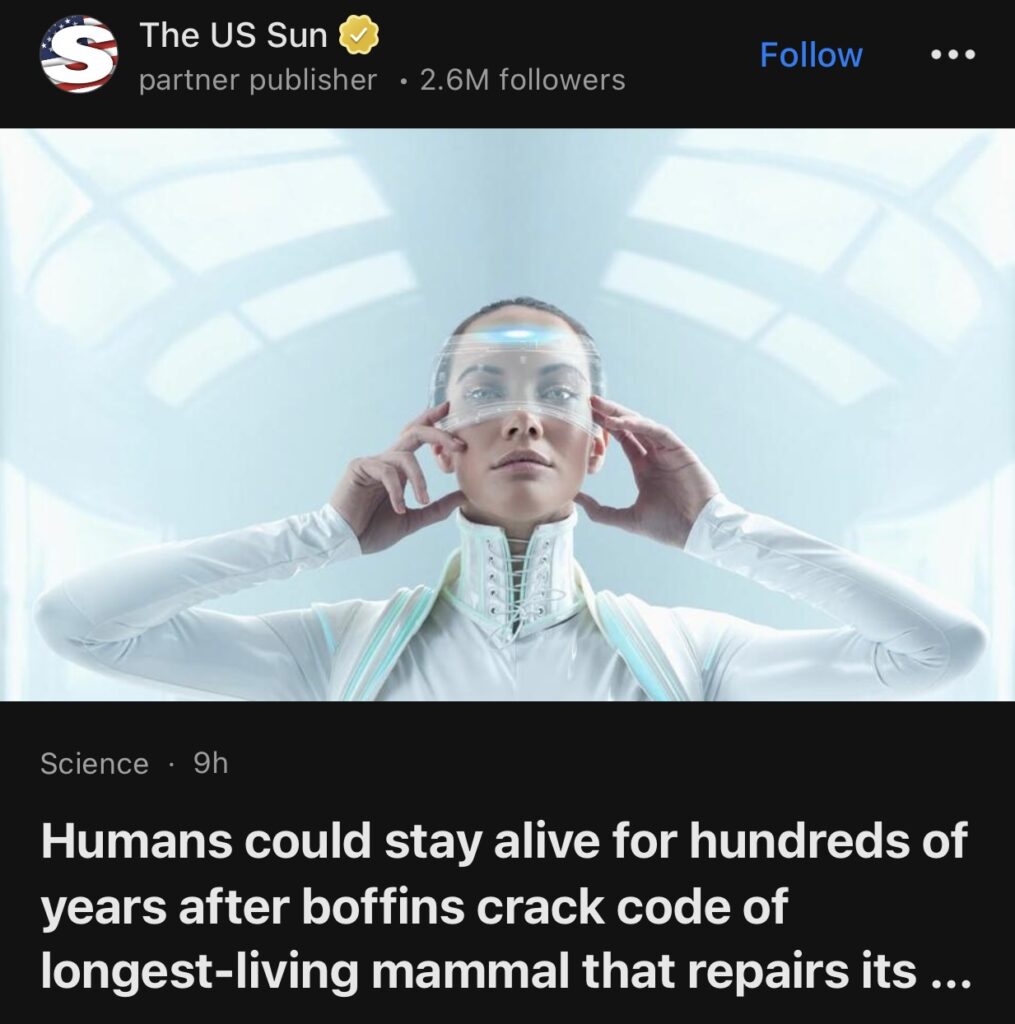Tap the gold verified badge

pos(359,35)
